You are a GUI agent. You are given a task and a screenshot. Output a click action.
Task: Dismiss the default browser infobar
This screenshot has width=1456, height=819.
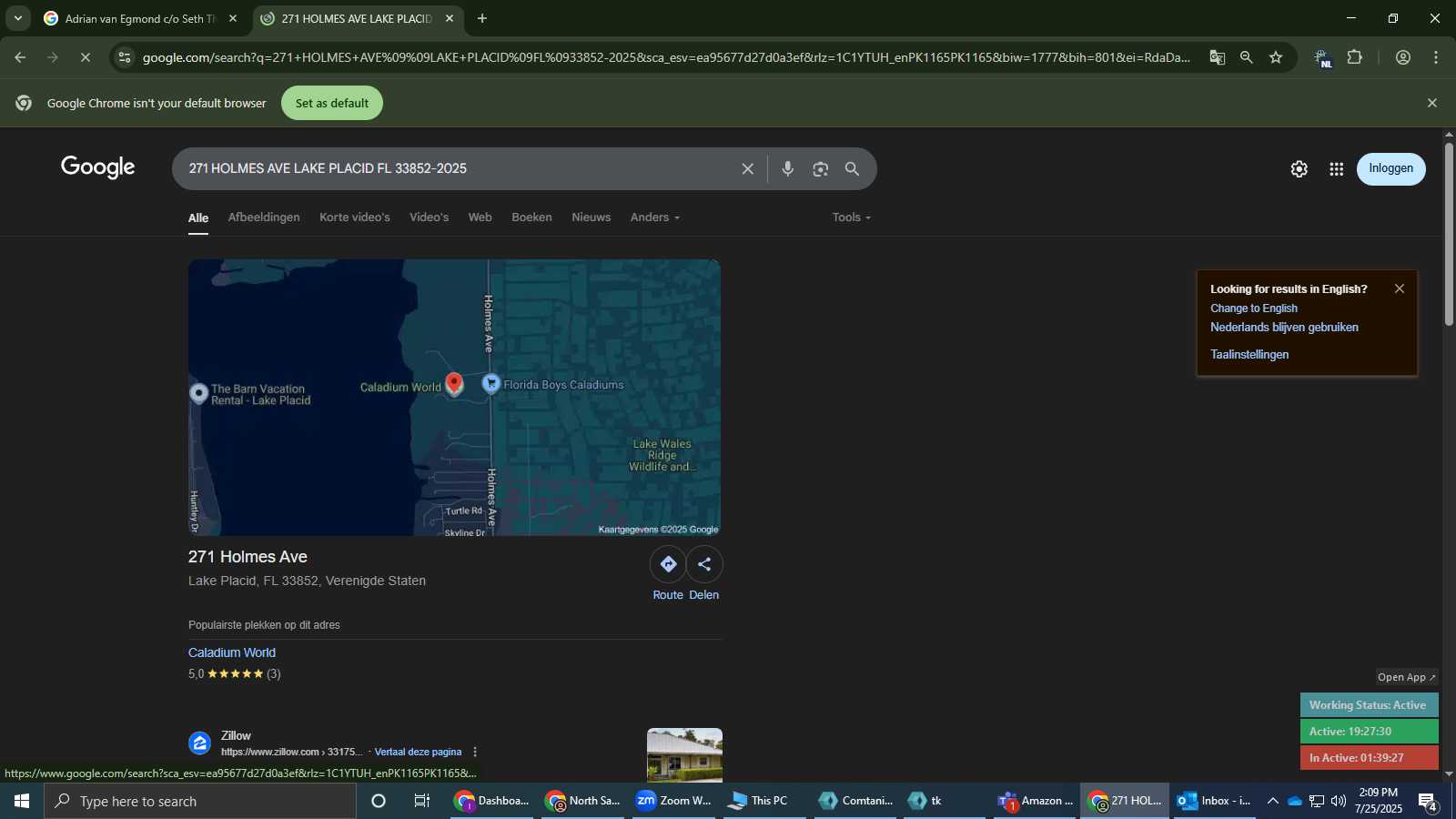tap(1432, 103)
